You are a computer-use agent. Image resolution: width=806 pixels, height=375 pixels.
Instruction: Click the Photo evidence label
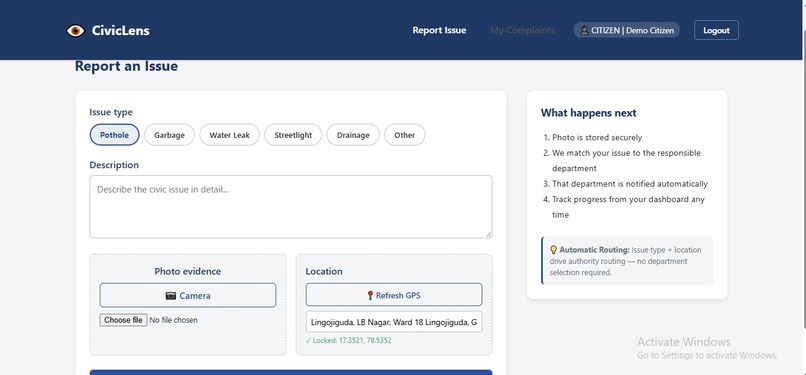188,271
